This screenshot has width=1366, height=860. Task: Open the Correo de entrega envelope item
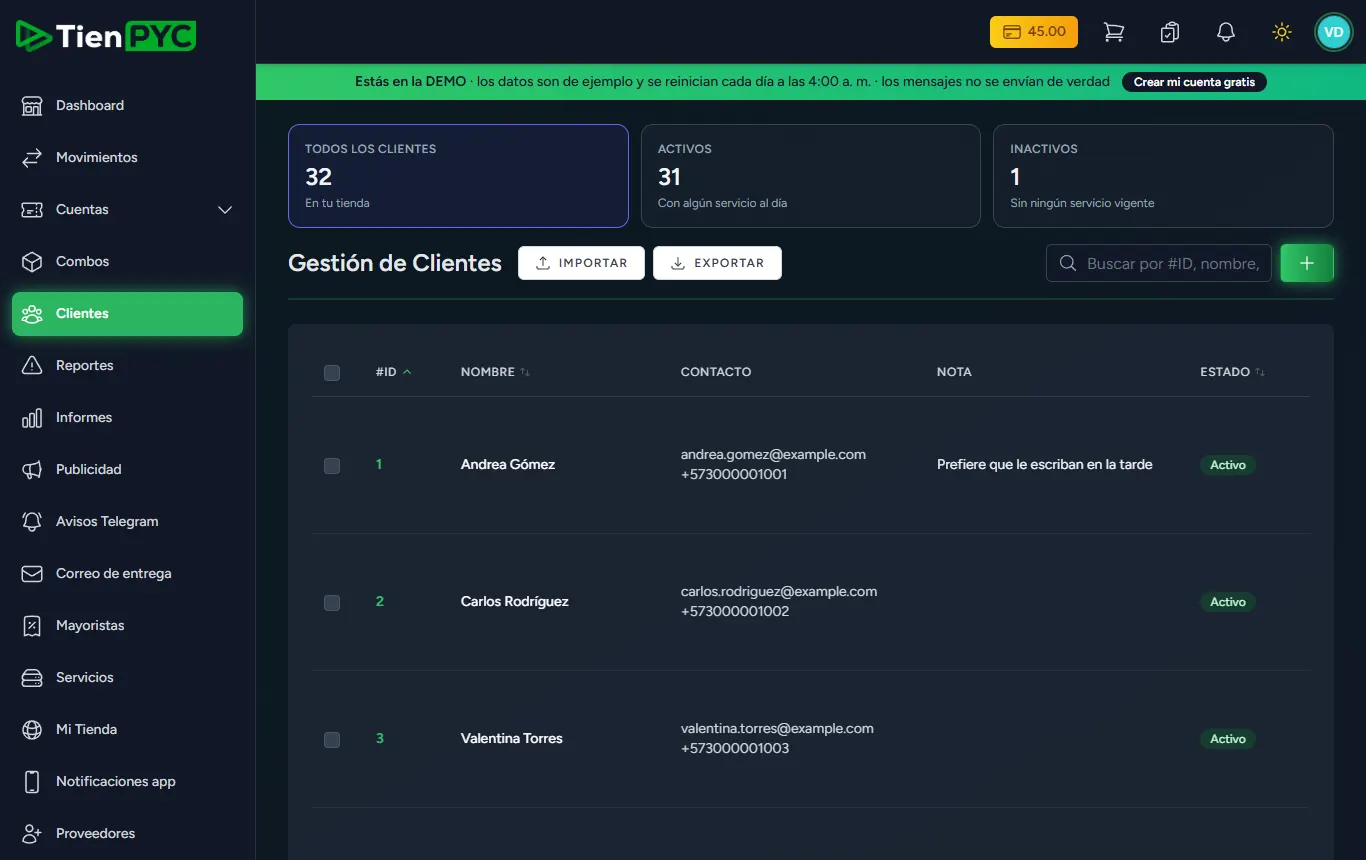click(127, 573)
